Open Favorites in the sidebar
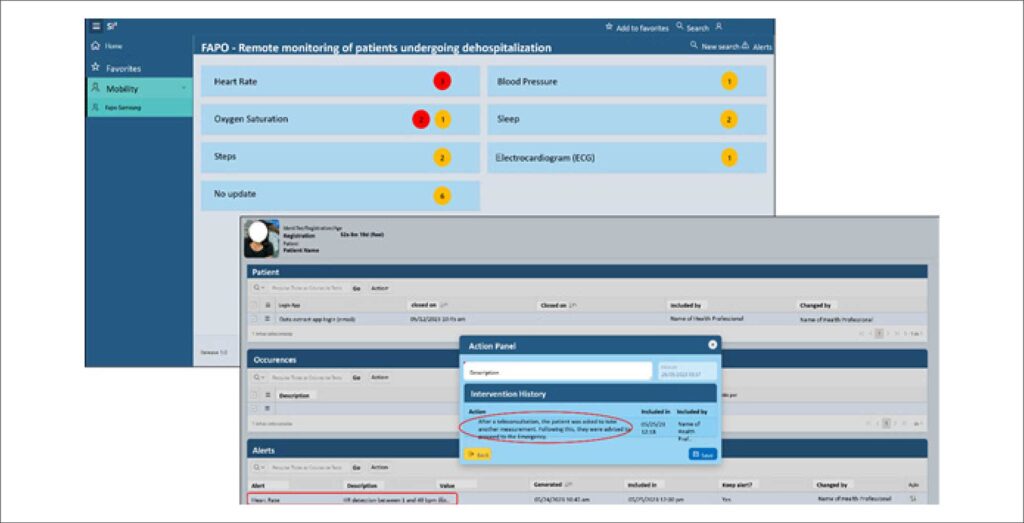 (123, 68)
